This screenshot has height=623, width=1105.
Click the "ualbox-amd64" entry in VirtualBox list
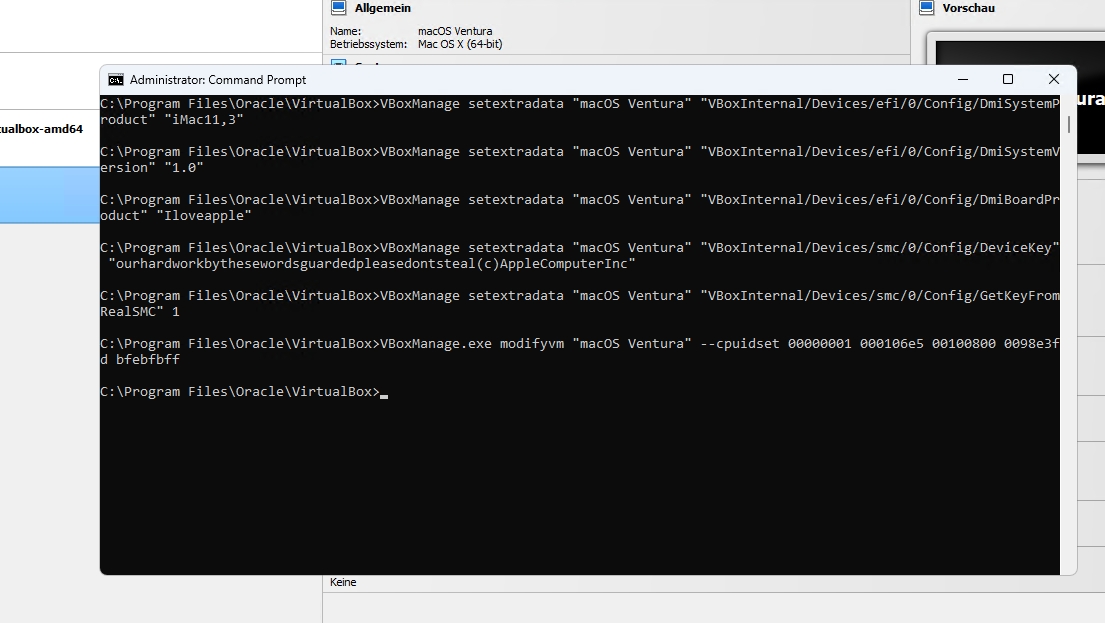42,129
